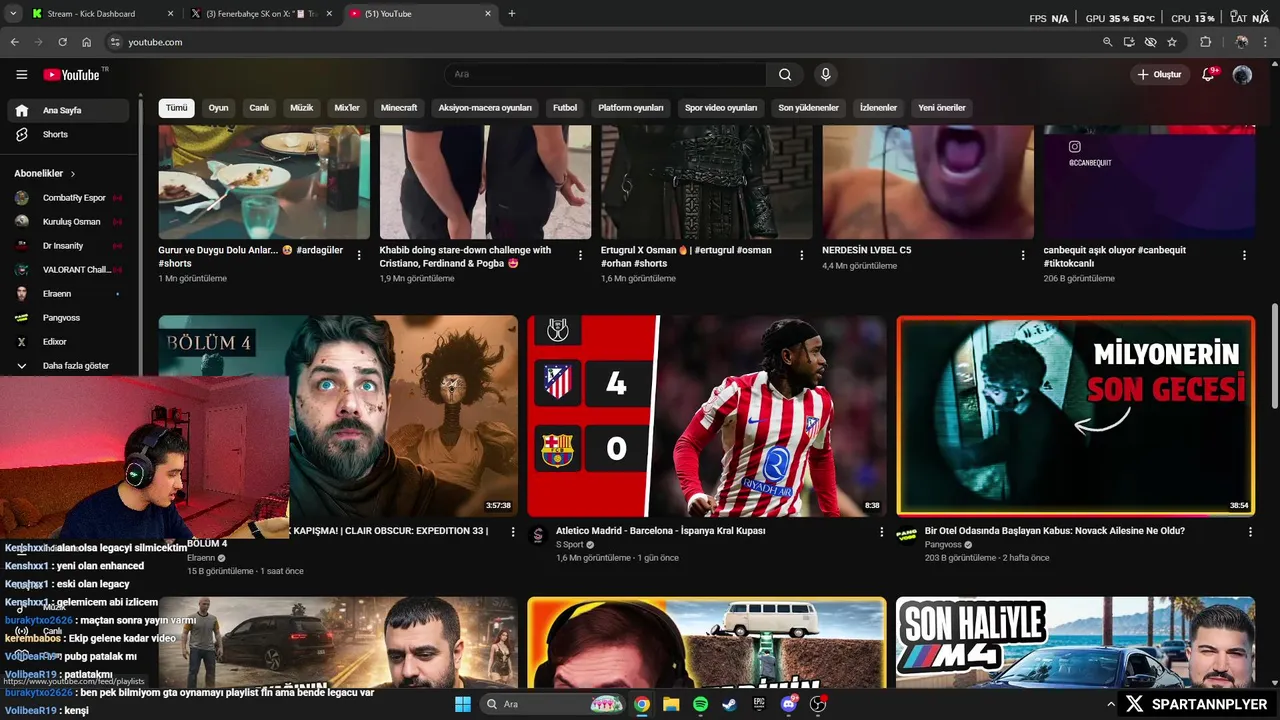Open the browser extensions puzzle icon
This screenshot has width=1280, height=720.
click(1205, 42)
